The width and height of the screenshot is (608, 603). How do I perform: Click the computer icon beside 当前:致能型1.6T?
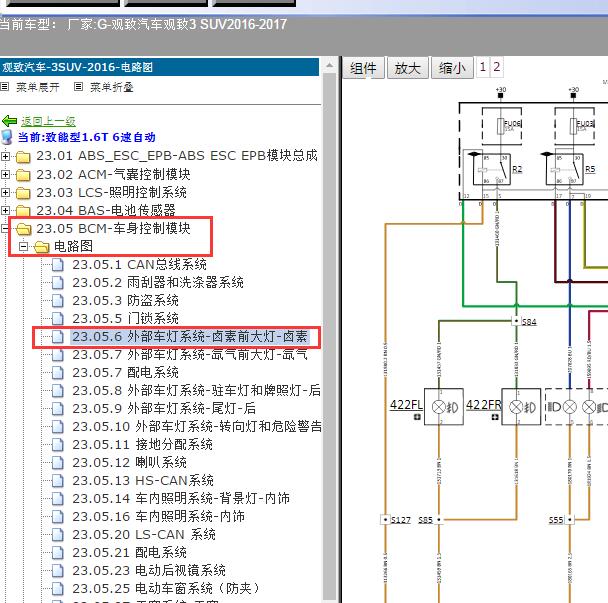click(x=7, y=137)
